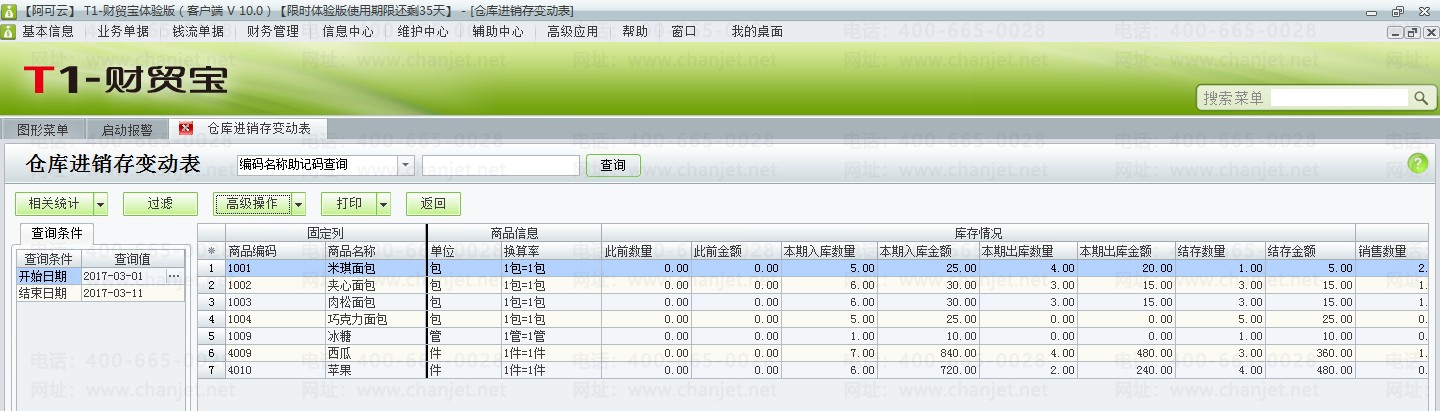
Task: Click the 商品名称 column header
Action: coord(376,251)
